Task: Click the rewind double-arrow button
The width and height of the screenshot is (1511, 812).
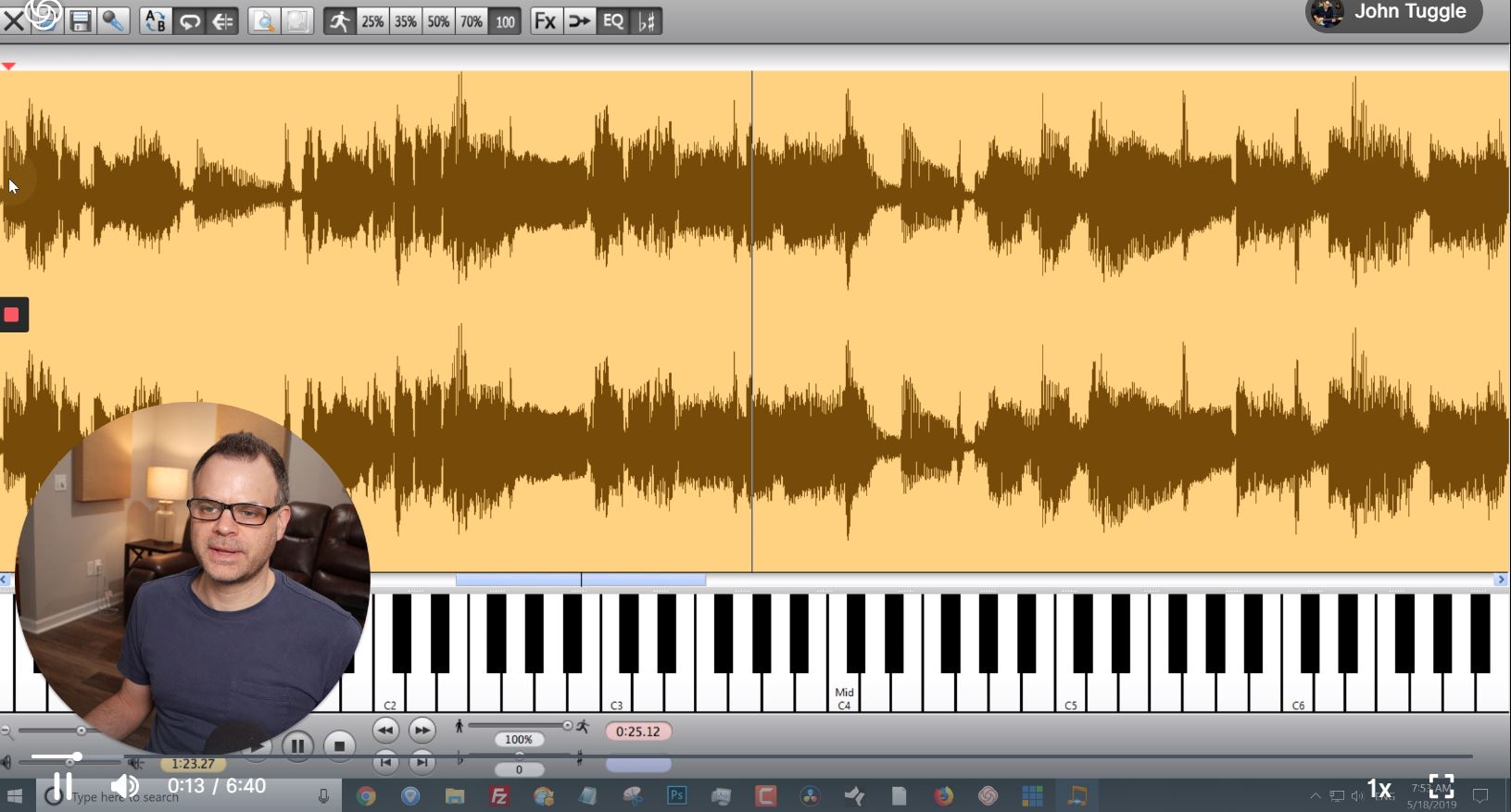Action: [385, 731]
